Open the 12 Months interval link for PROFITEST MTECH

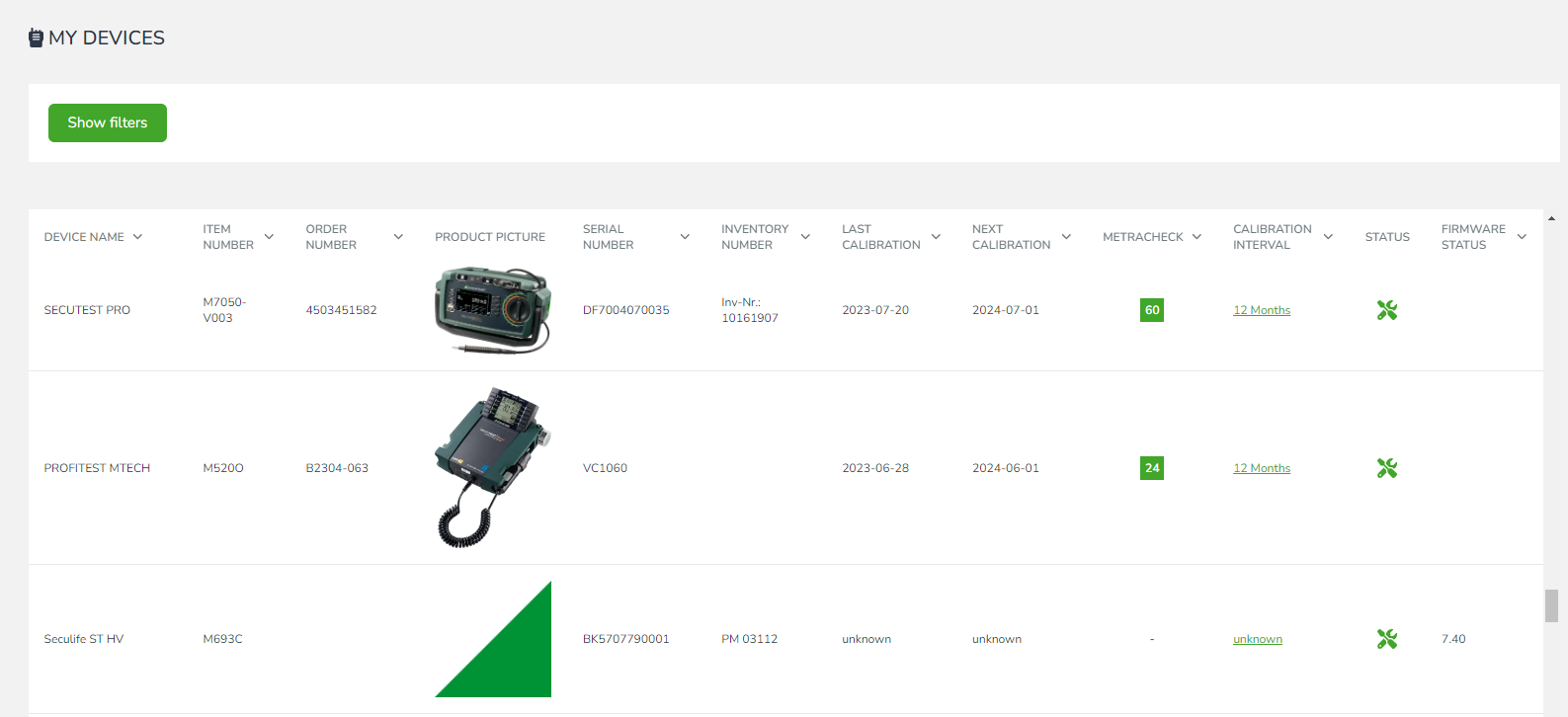tap(1262, 468)
